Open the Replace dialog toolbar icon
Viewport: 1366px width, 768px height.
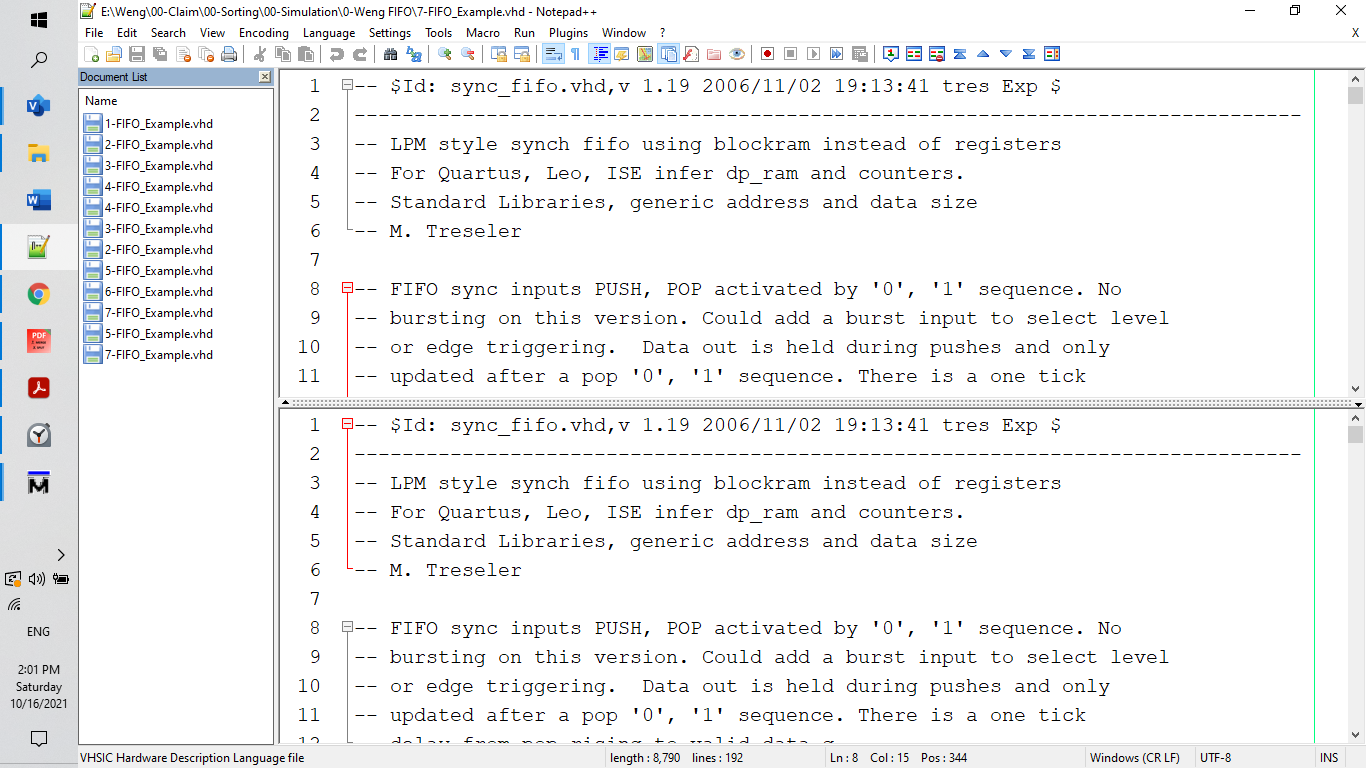pyautogui.click(x=413, y=54)
